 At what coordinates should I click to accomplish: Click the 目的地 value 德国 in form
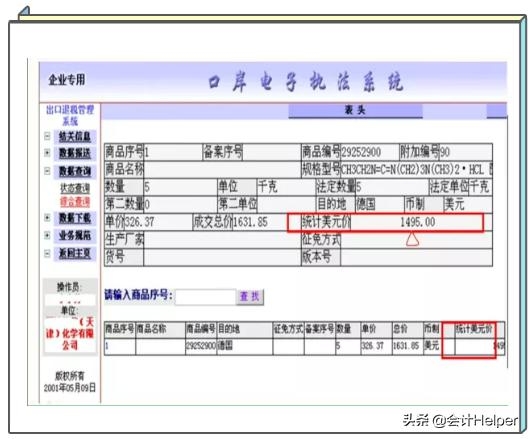pos(366,204)
